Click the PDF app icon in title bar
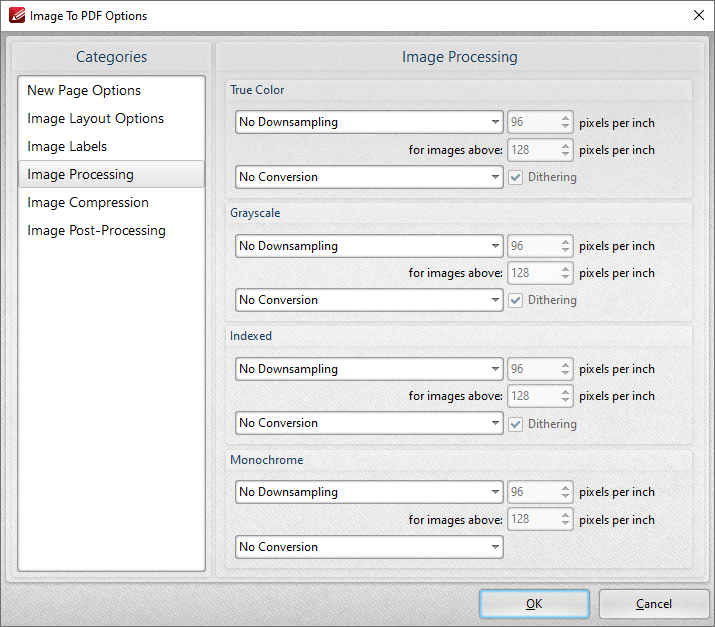Viewport: 715px width, 627px height. [16, 16]
